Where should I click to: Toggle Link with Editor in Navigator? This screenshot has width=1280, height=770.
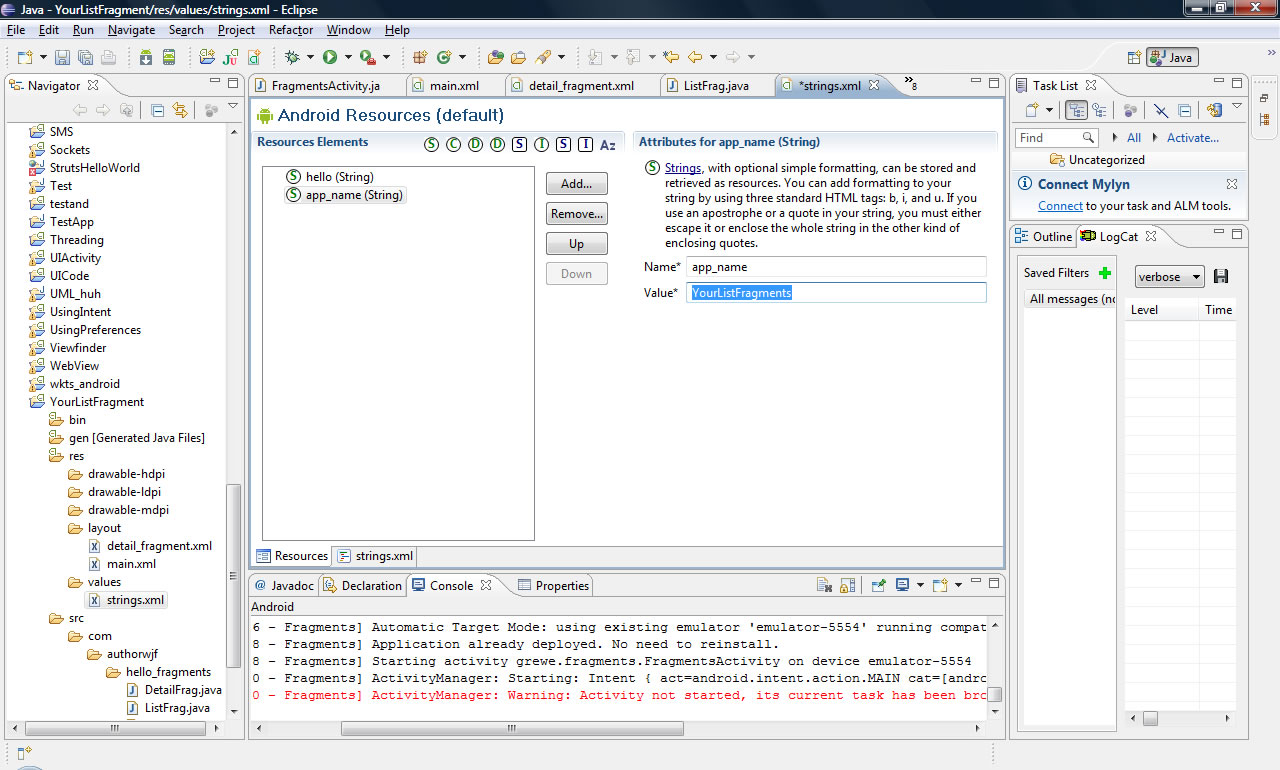pos(180,111)
